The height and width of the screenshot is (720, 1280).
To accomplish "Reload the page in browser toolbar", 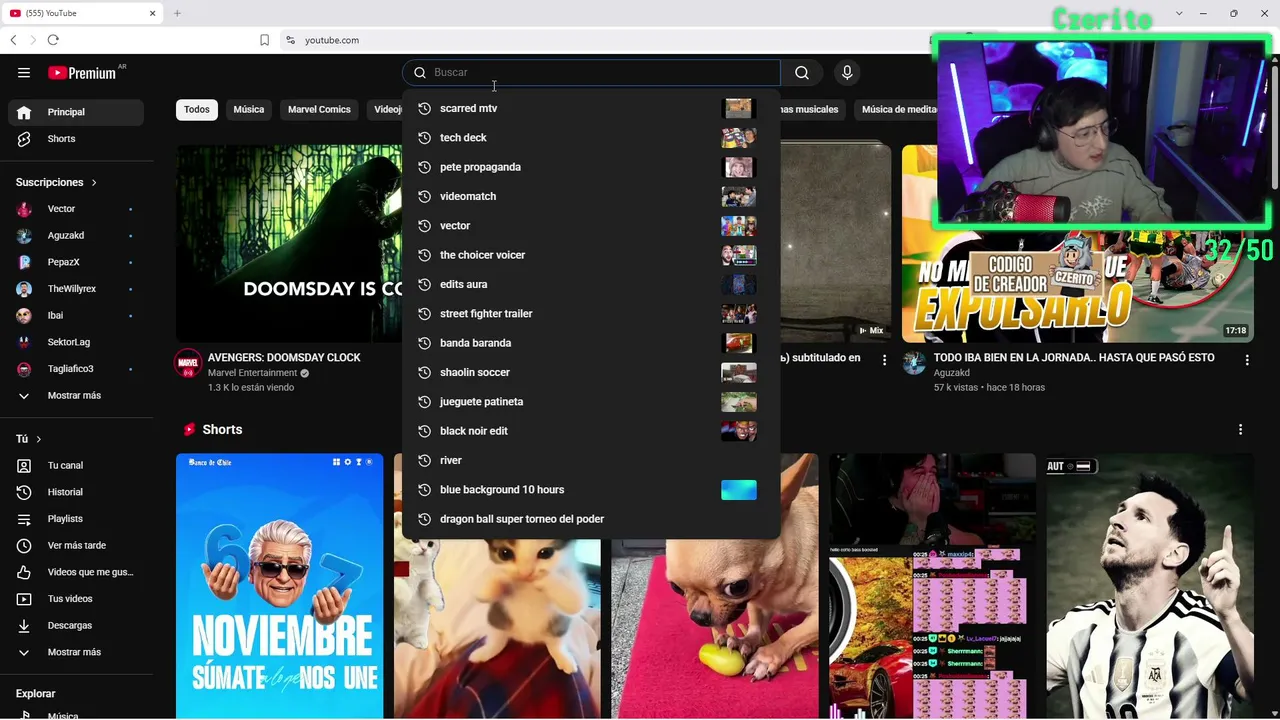I will [x=53, y=40].
